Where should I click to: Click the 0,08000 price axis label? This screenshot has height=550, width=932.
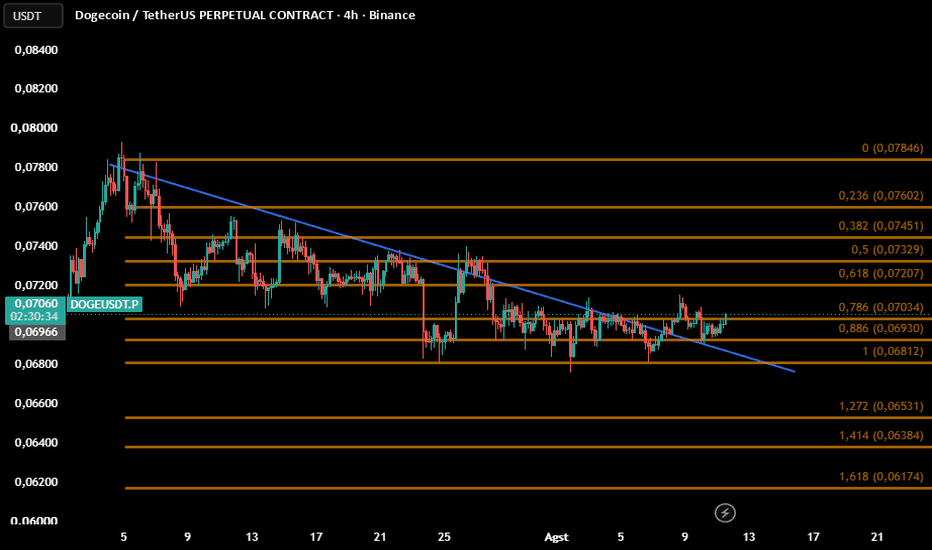(x=34, y=128)
